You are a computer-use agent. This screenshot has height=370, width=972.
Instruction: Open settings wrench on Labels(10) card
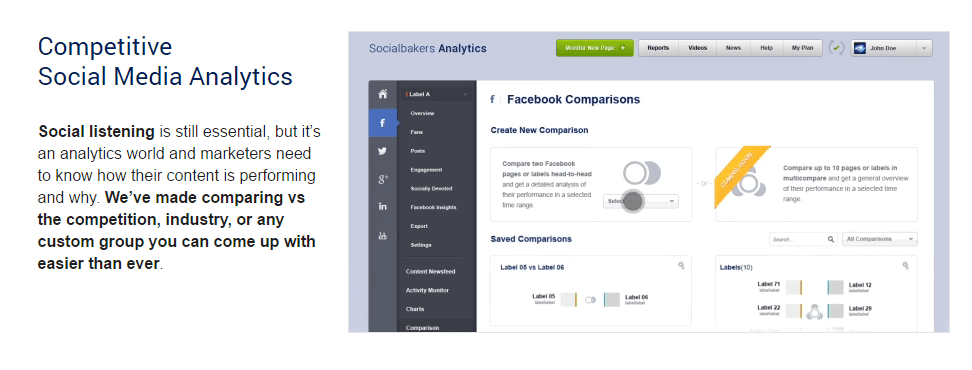click(905, 266)
